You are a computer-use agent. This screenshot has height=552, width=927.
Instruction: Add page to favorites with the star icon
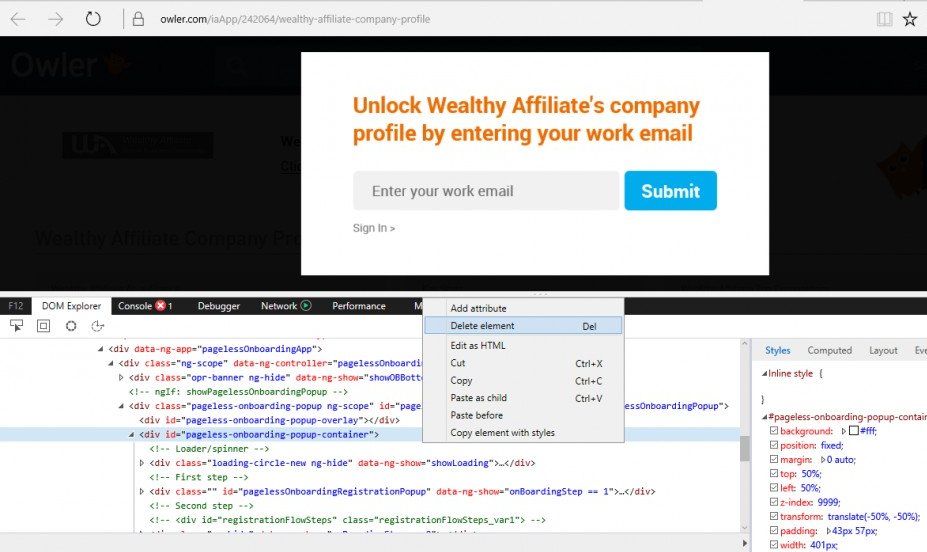pyautogui.click(x=910, y=19)
